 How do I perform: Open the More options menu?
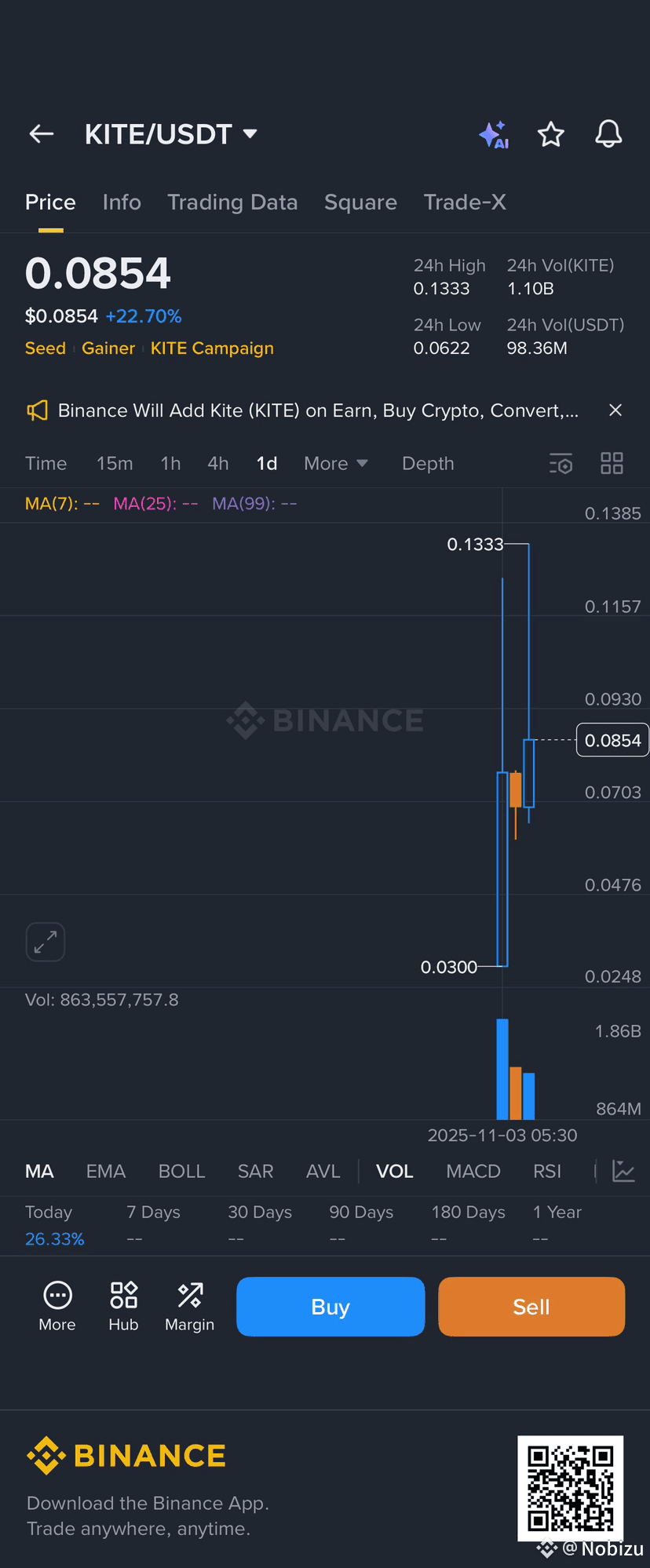[x=57, y=1307]
